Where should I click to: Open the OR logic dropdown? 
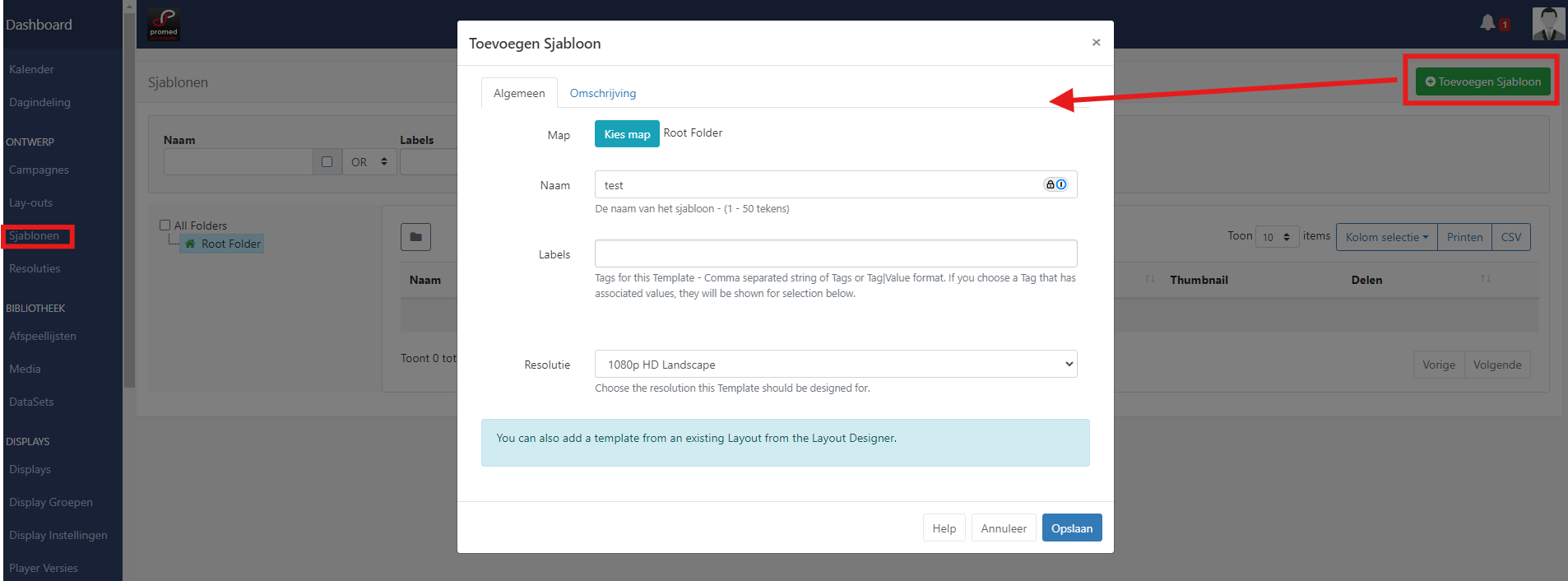369,162
